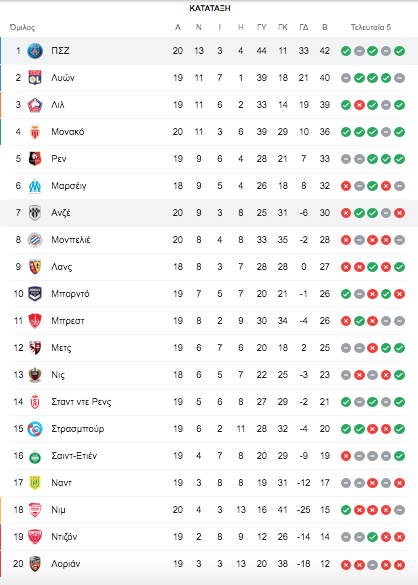The height and width of the screenshot is (585, 418).
Task: Click the Τελευταία 5 column header
Action: tap(371, 27)
